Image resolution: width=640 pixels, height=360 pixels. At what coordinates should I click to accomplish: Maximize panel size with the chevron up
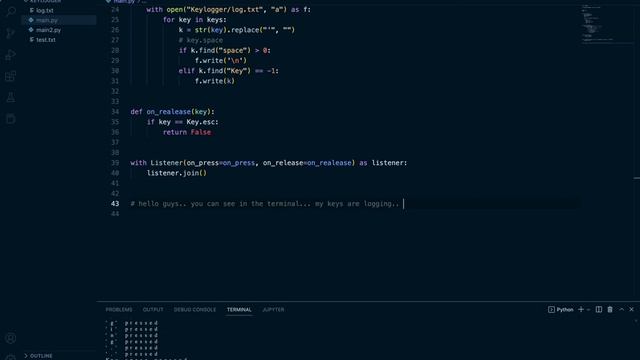click(x=621, y=310)
